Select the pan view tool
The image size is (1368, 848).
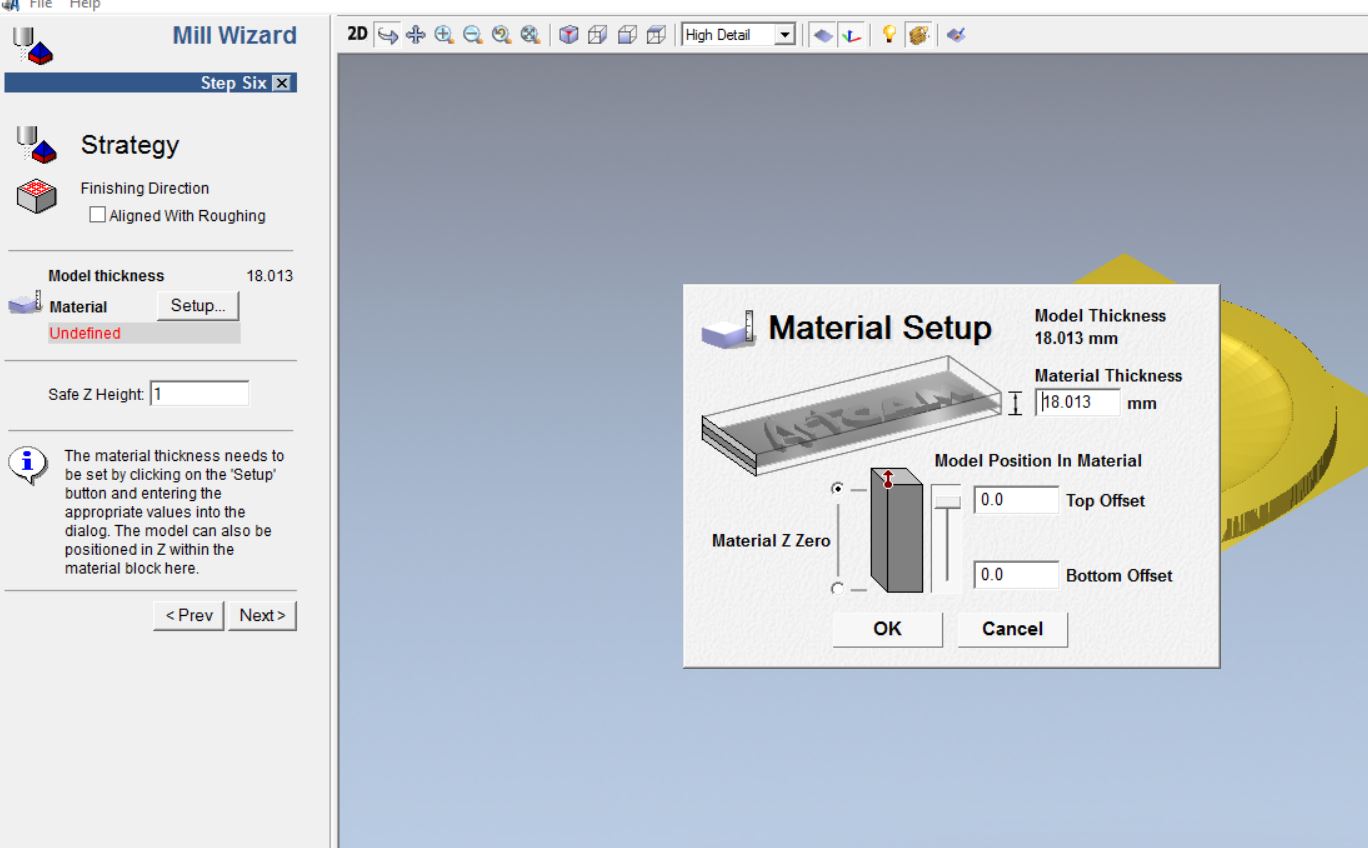[415, 35]
